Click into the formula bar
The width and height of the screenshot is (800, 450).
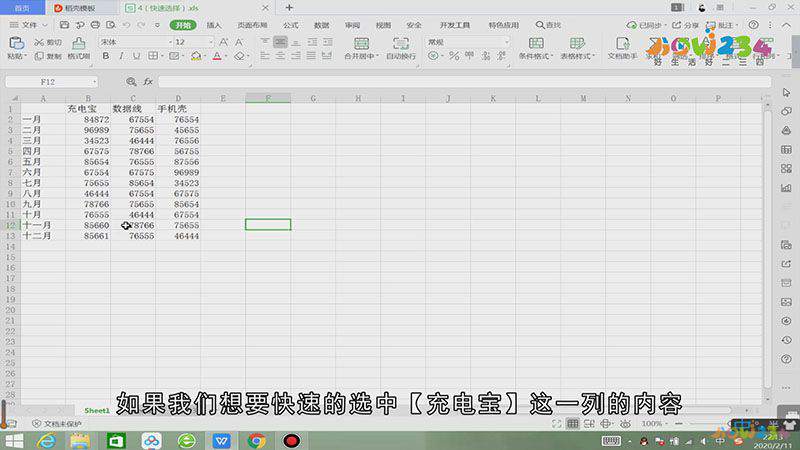tap(464, 82)
